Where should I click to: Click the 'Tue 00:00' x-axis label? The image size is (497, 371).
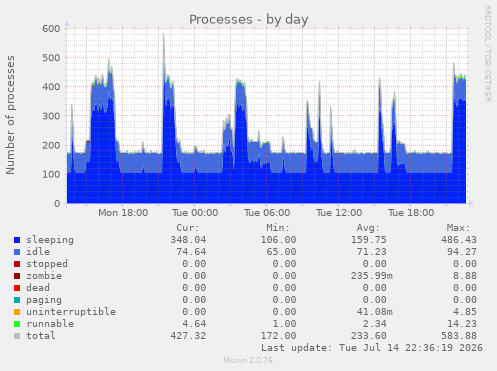click(x=195, y=213)
